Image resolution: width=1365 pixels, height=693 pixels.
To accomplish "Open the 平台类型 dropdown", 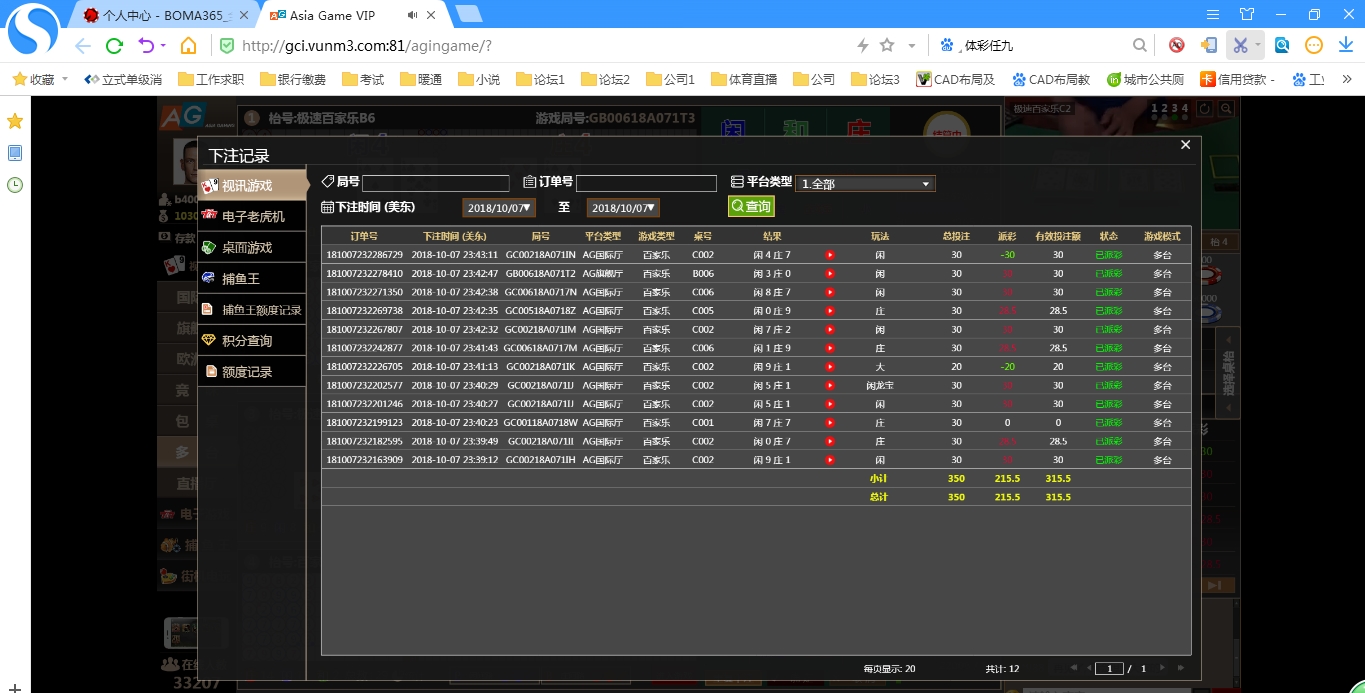I will [x=866, y=184].
